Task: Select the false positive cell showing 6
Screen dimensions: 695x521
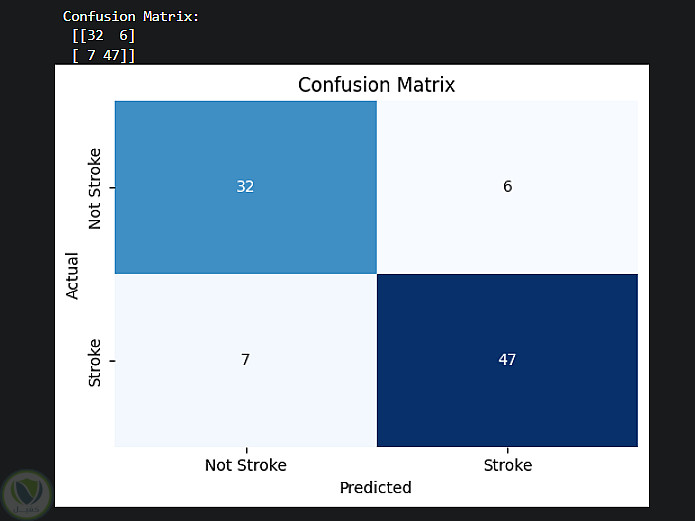Action: point(507,187)
